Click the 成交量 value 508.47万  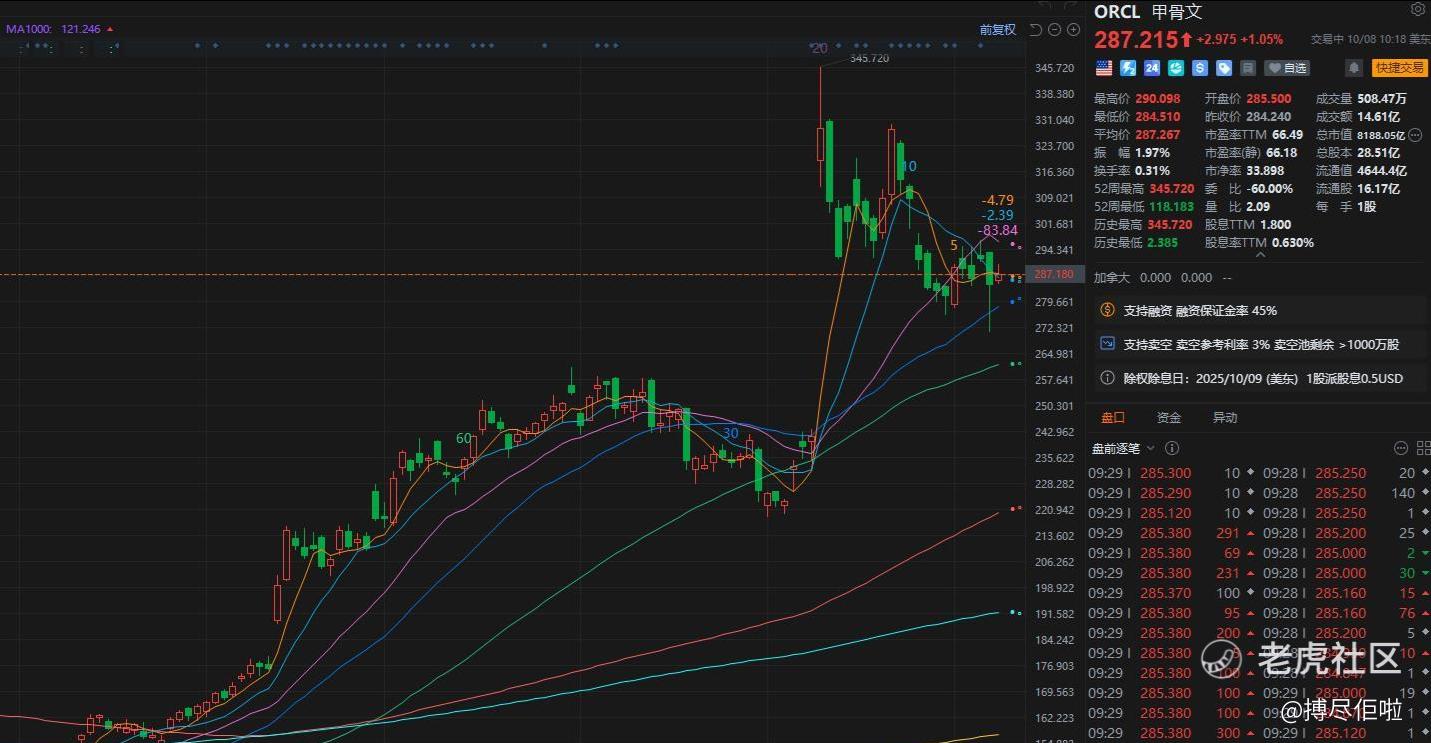(1382, 98)
